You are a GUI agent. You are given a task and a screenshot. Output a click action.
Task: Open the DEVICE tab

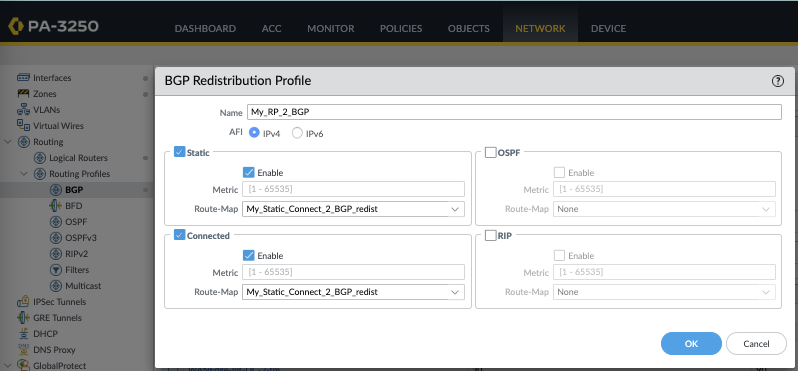[608, 28]
